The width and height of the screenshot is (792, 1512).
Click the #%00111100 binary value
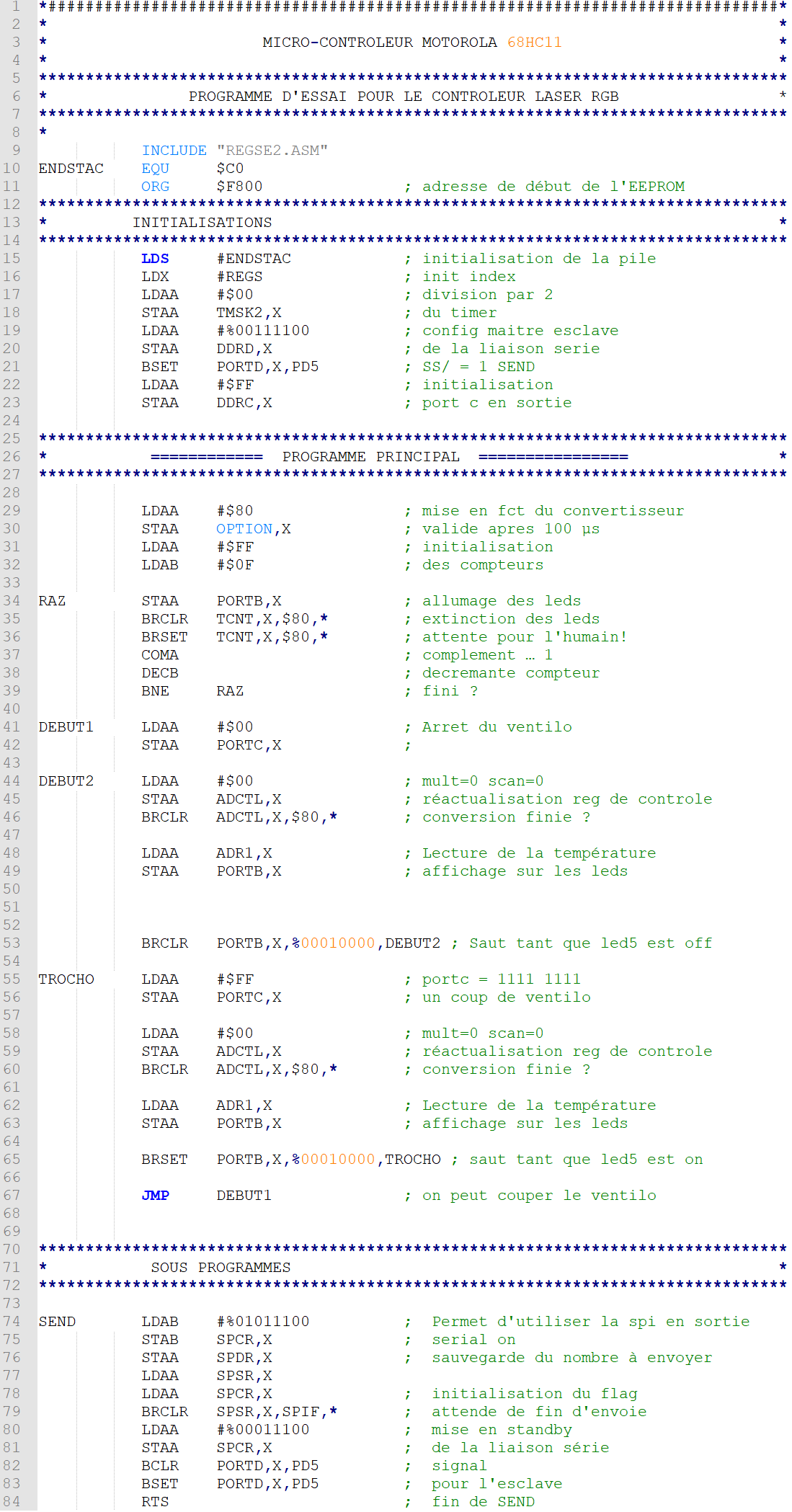point(263,331)
